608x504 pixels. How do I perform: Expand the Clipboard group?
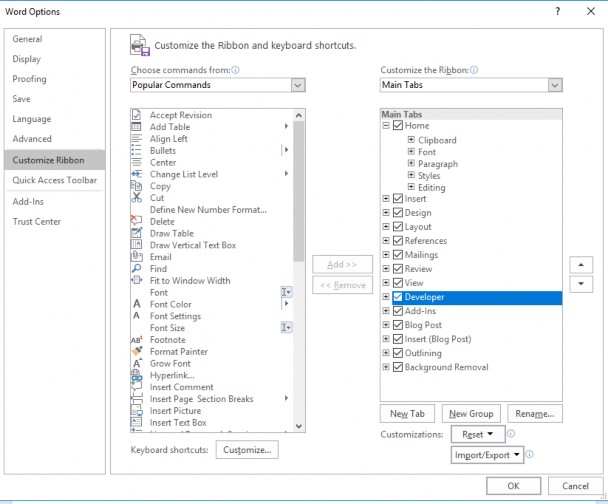pyautogui.click(x=411, y=140)
